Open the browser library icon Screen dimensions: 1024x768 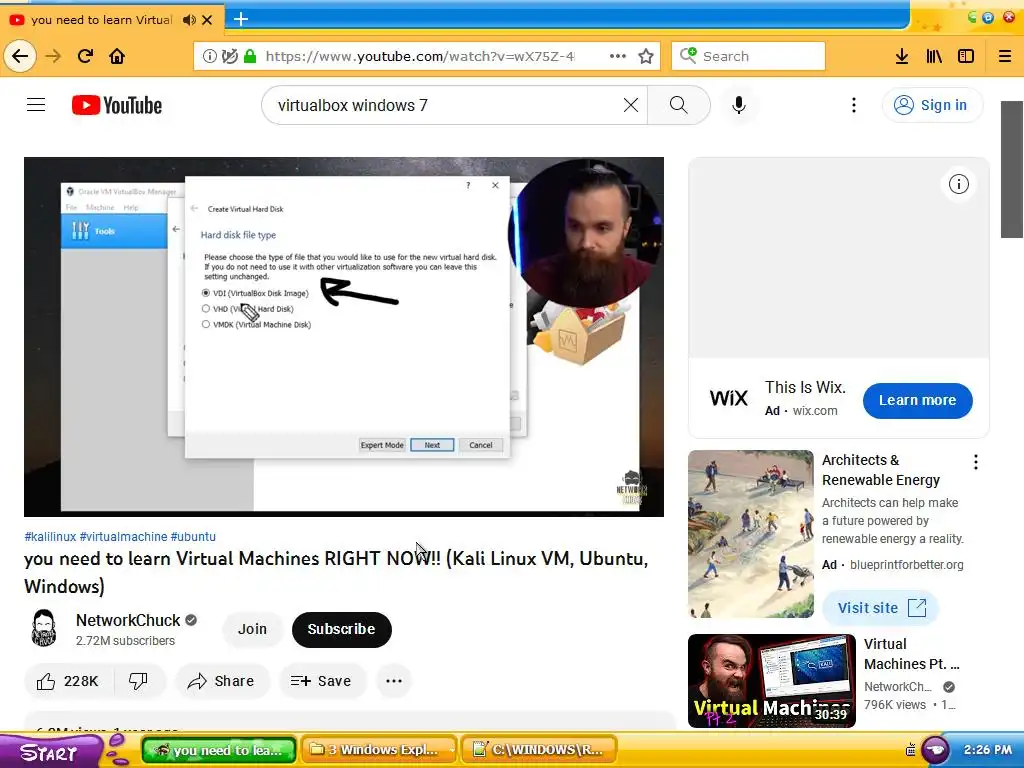click(x=934, y=56)
